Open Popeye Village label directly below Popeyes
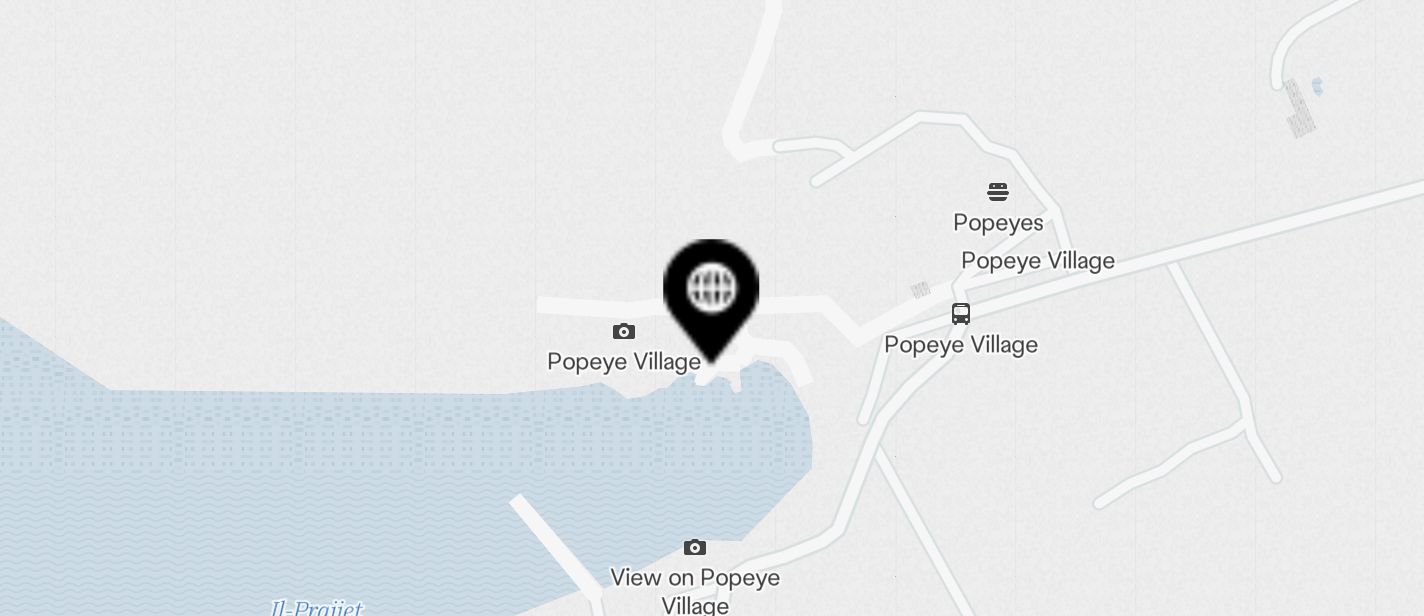The height and width of the screenshot is (616, 1424). [x=1038, y=261]
